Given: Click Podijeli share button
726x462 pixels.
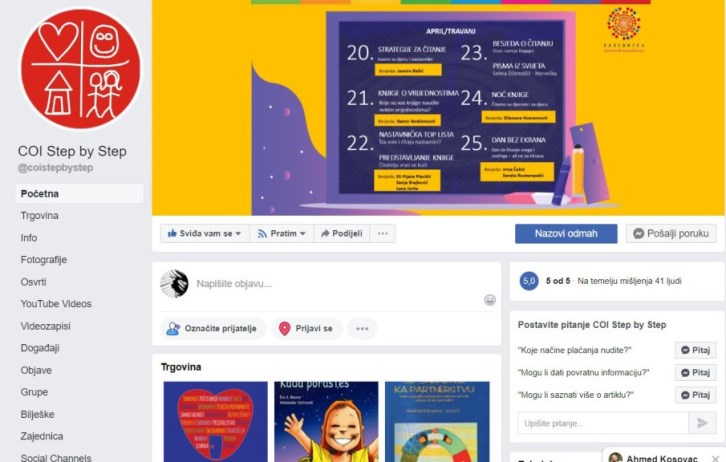Looking at the screenshot, I should point(342,233).
